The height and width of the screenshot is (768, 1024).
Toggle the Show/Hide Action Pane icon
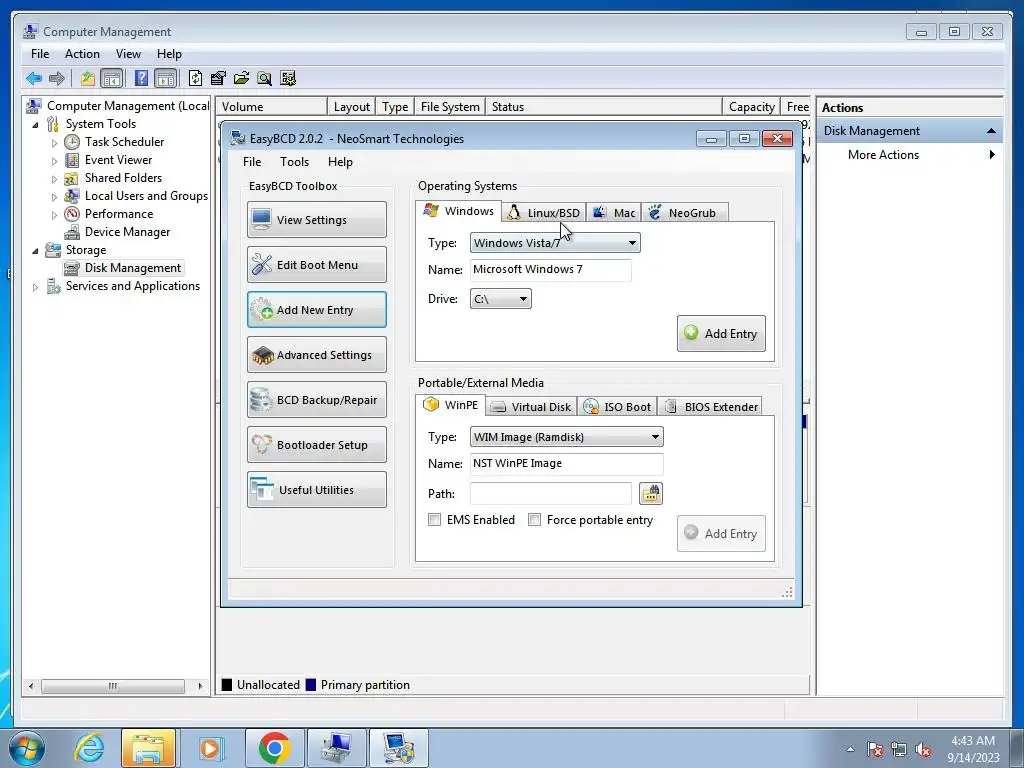(166, 78)
